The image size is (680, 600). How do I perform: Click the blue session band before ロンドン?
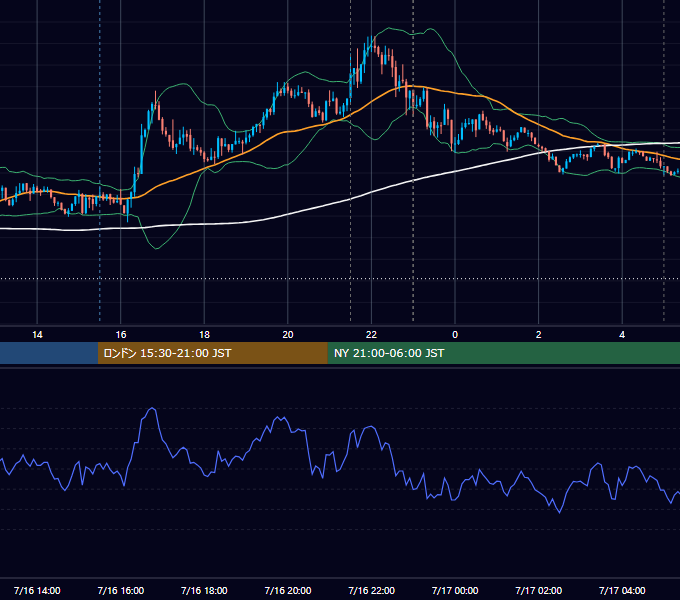pos(49,353)
